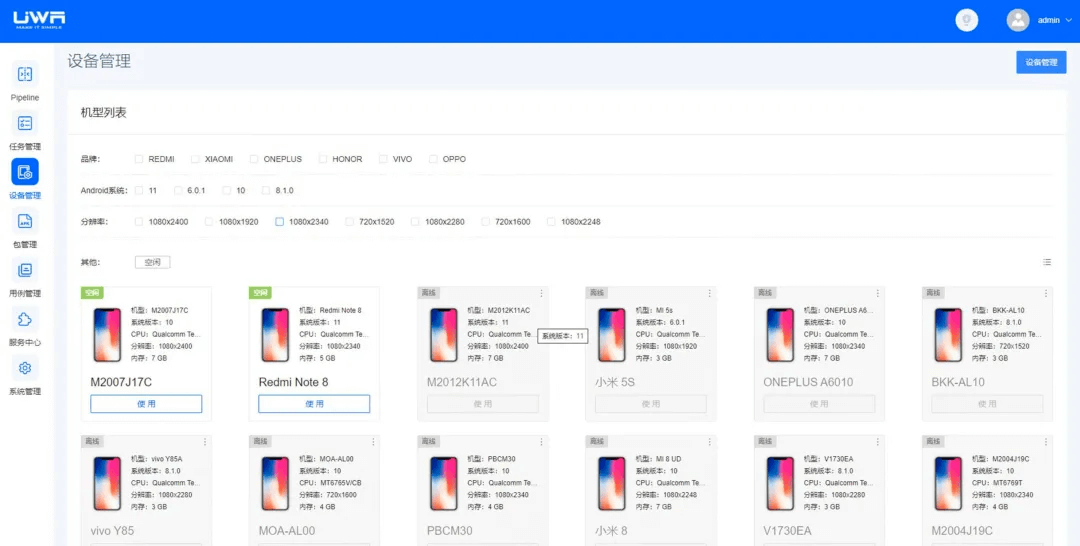Check Android system 10 checkbox
This screenshot has width=1080, height=546.
[227, 190]
